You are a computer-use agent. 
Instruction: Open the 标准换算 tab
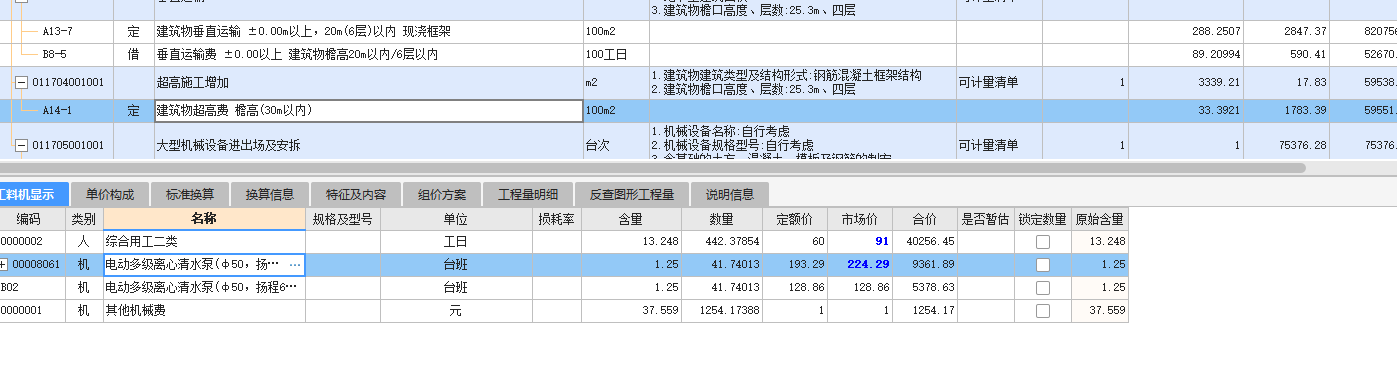pyautogui.click(x=190, y=194)
